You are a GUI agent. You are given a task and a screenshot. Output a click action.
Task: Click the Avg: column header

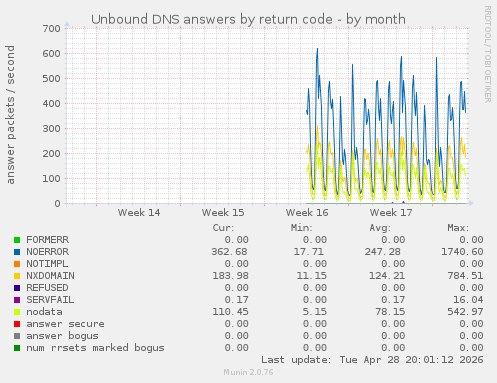click(x=380, y=228)
